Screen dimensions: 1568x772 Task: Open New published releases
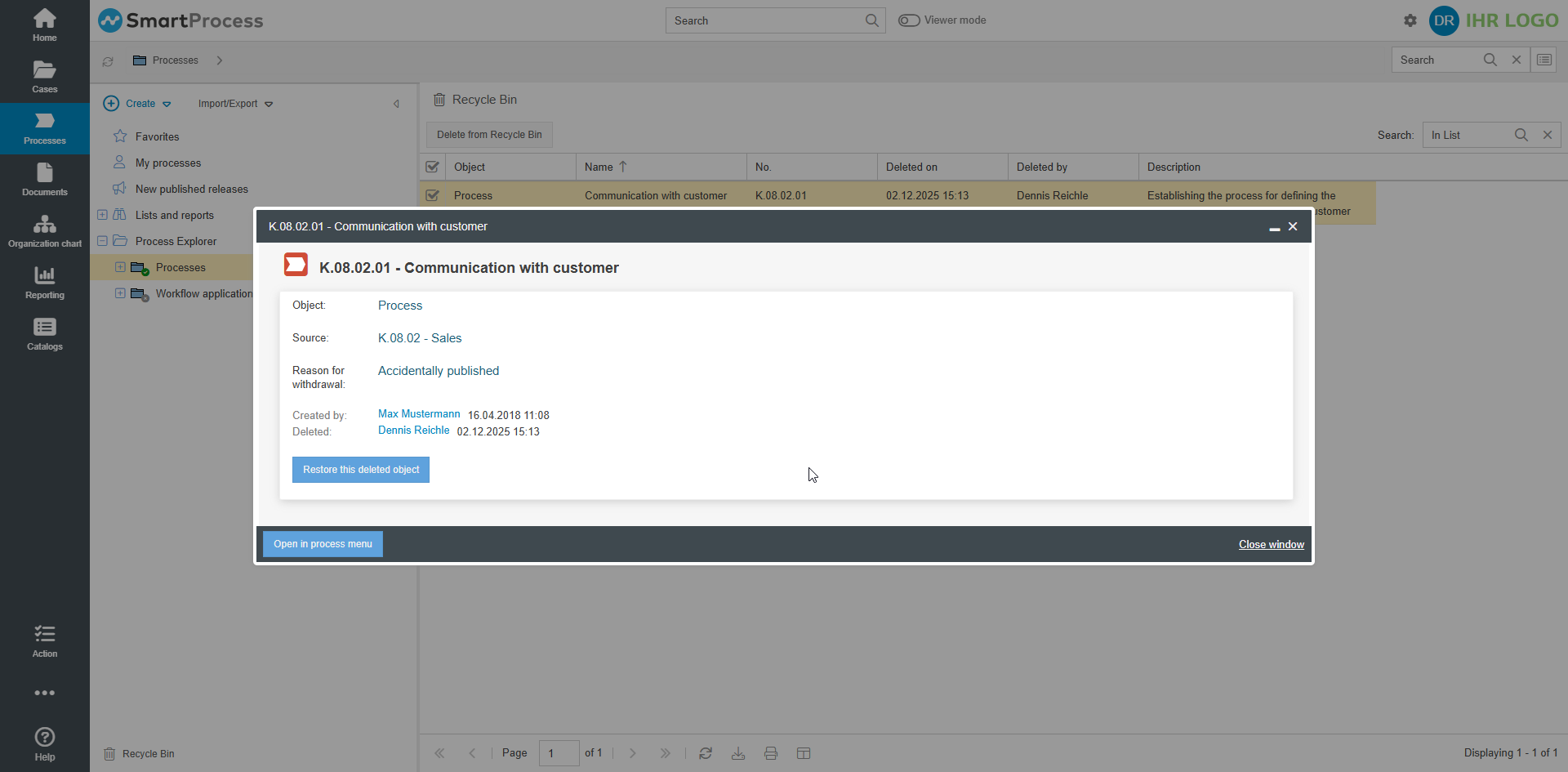coord(192,189)
